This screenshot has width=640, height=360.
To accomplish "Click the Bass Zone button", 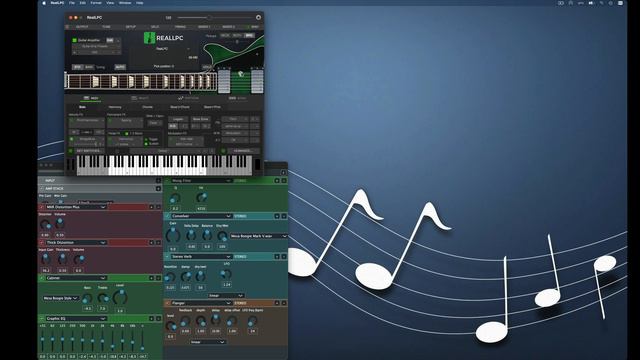I will pyautogui.click(x=200, y=119).
